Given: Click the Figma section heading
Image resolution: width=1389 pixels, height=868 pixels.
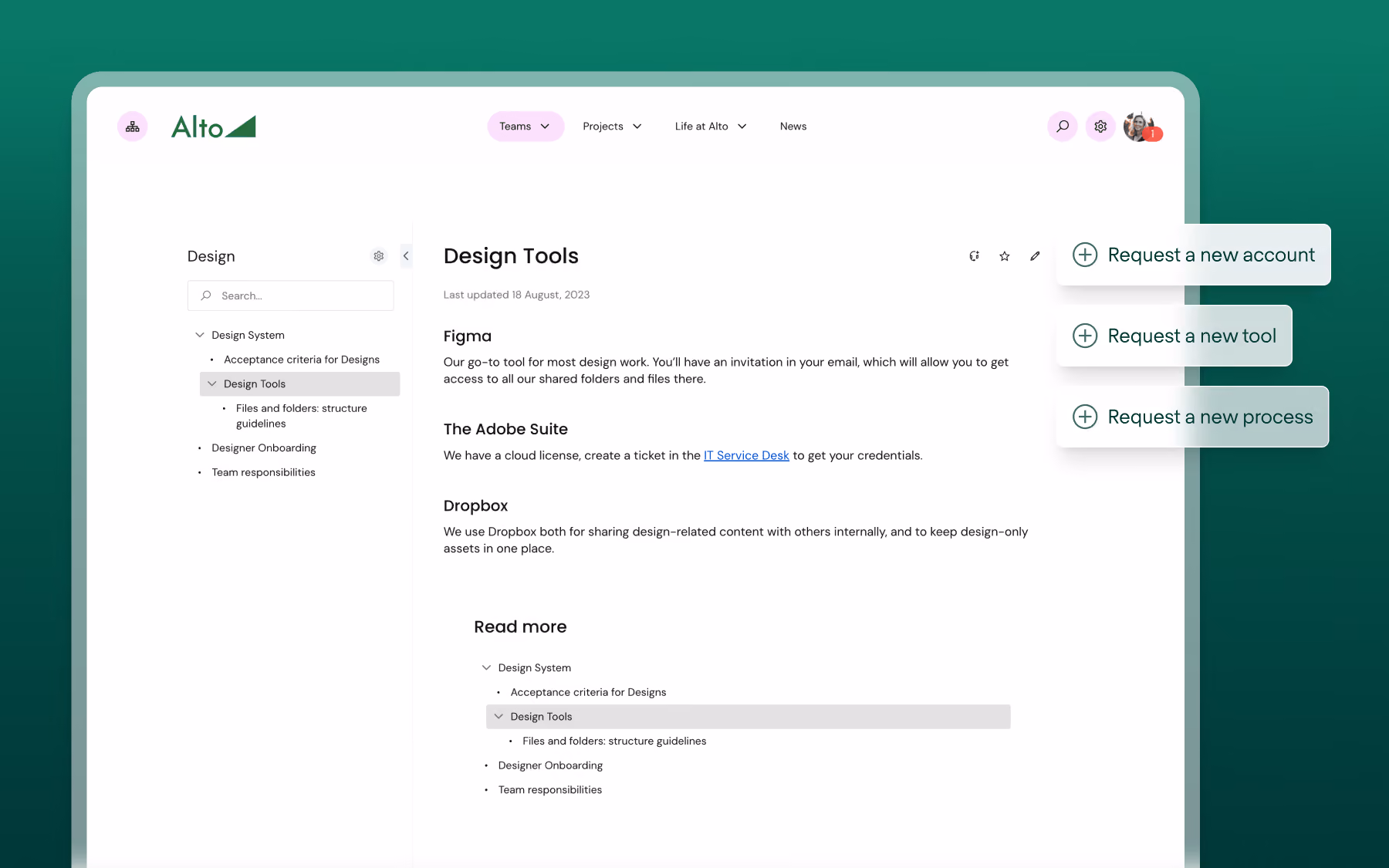Looking at the screenshot, I should pos(468,336).
